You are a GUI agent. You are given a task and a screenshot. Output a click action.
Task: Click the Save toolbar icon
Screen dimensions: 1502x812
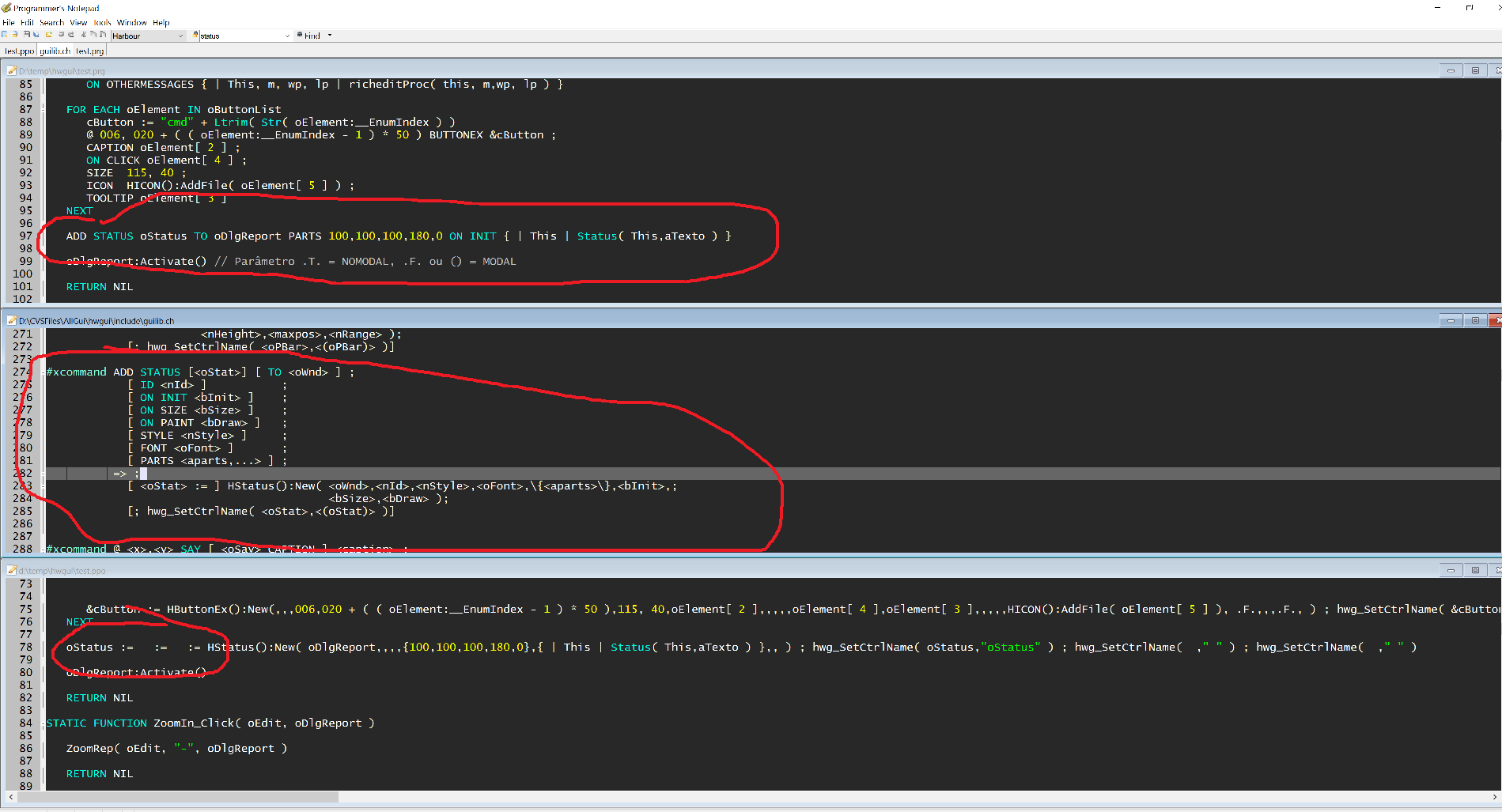point(26,35)
